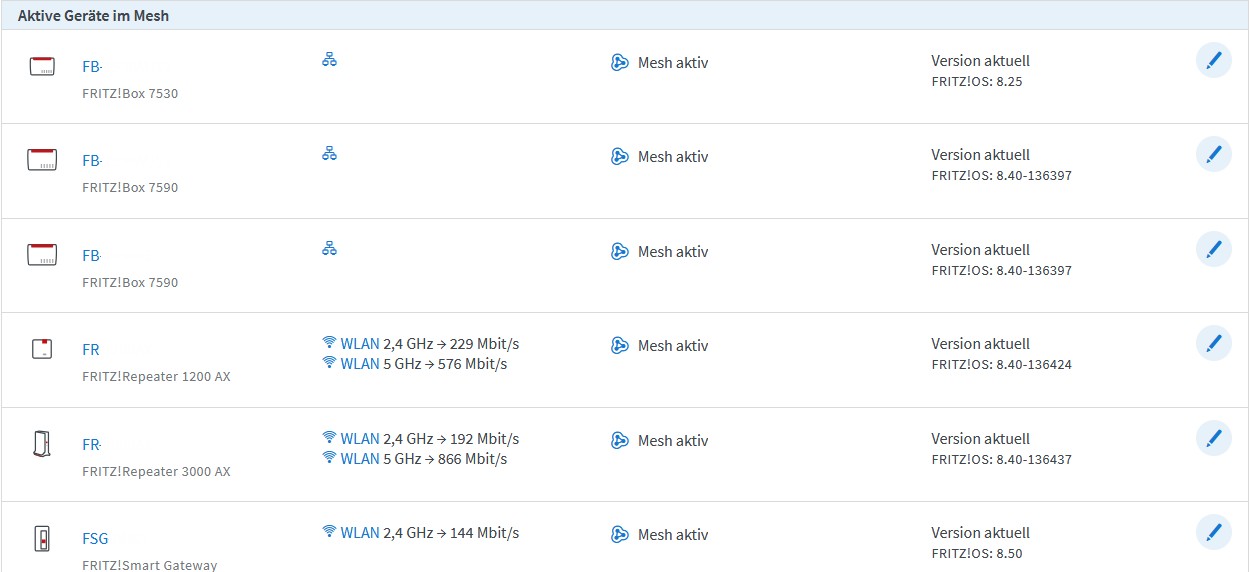
Task: Select the 'FRITZ!OS: 8.40-136437' text
Action: coord(1001,459)
